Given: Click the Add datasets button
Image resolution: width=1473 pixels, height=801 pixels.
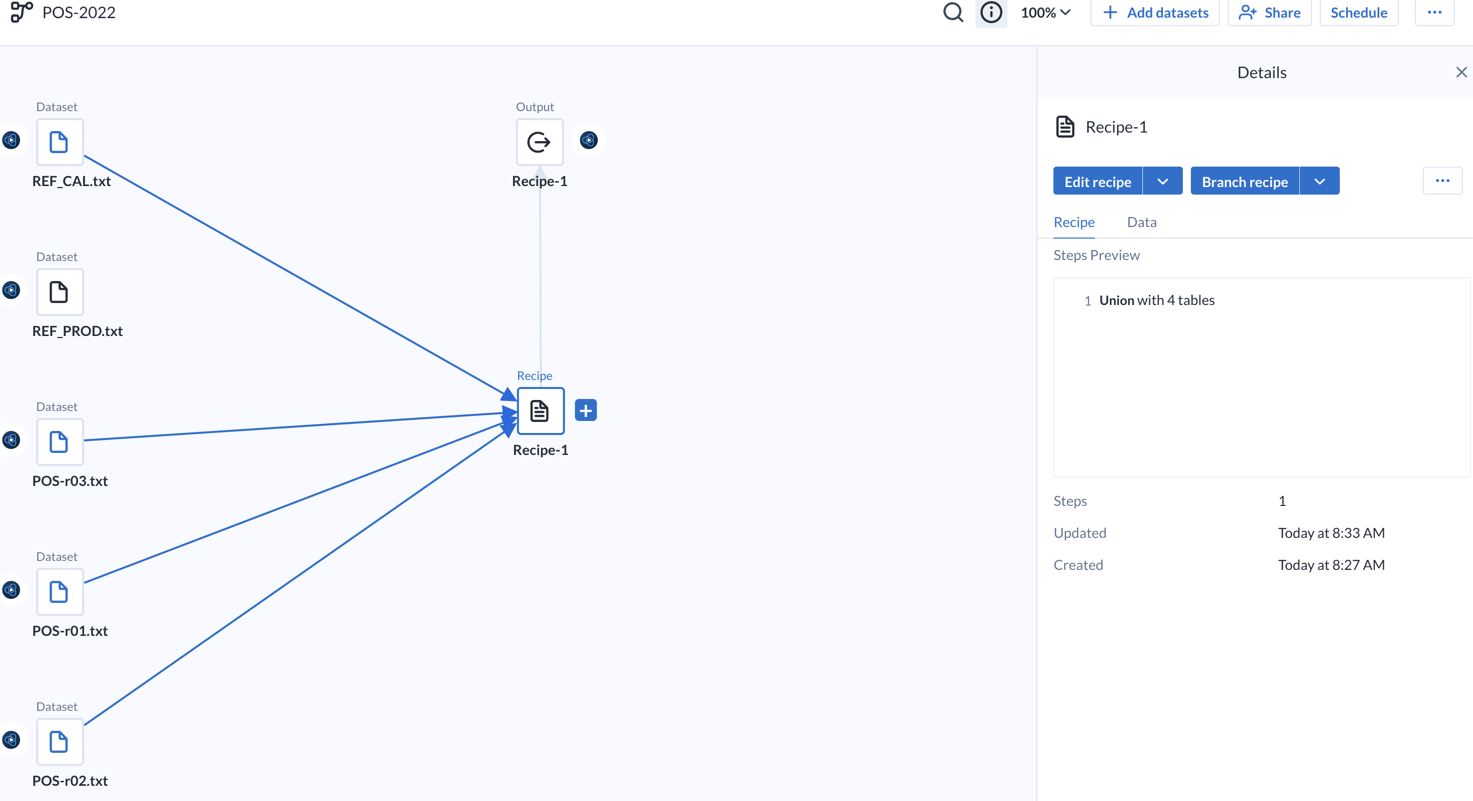Looking at the screenshot, I should click(1155, 13).
